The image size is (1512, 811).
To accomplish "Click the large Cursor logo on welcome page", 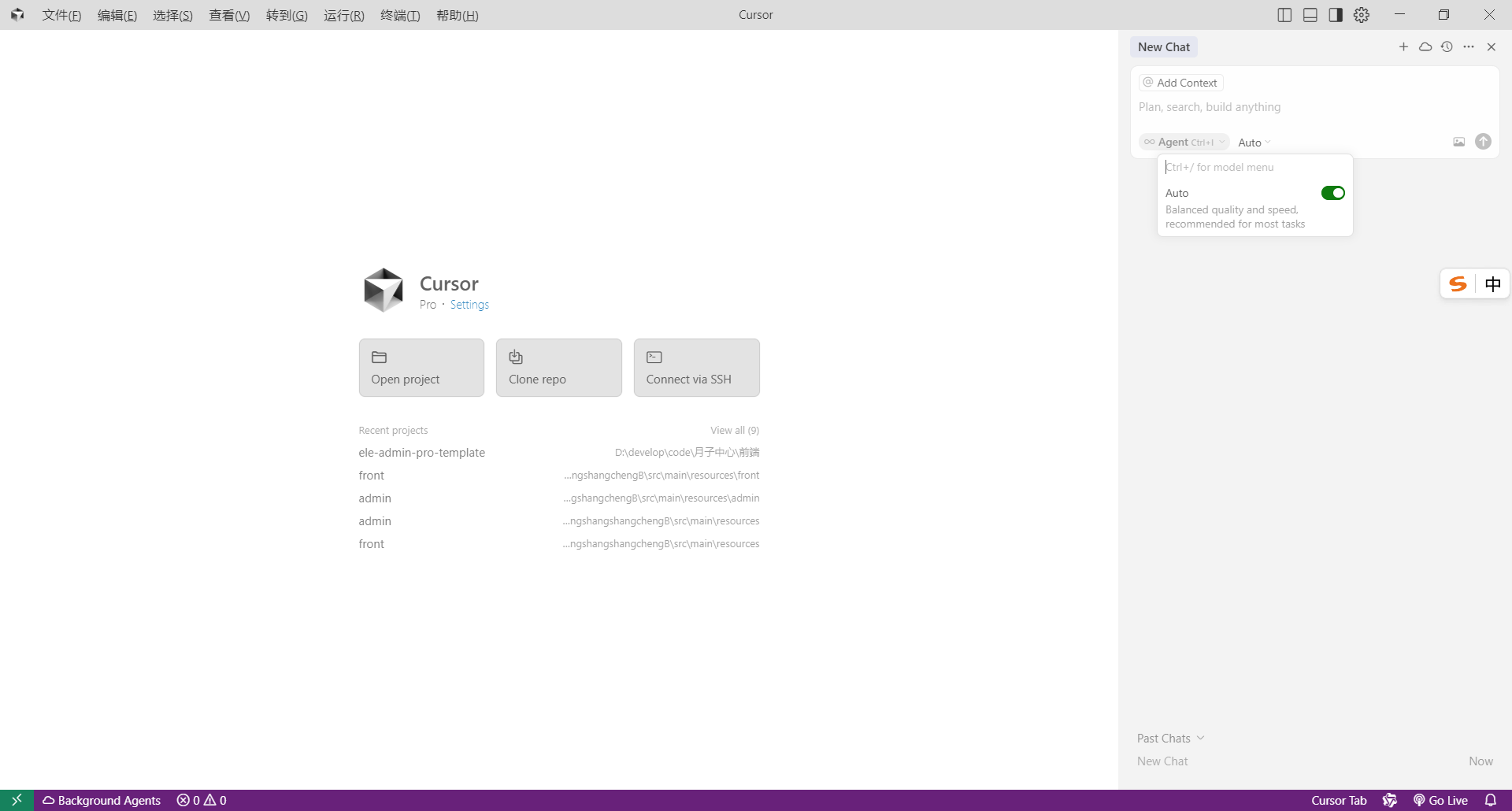I will pos(384,290).
